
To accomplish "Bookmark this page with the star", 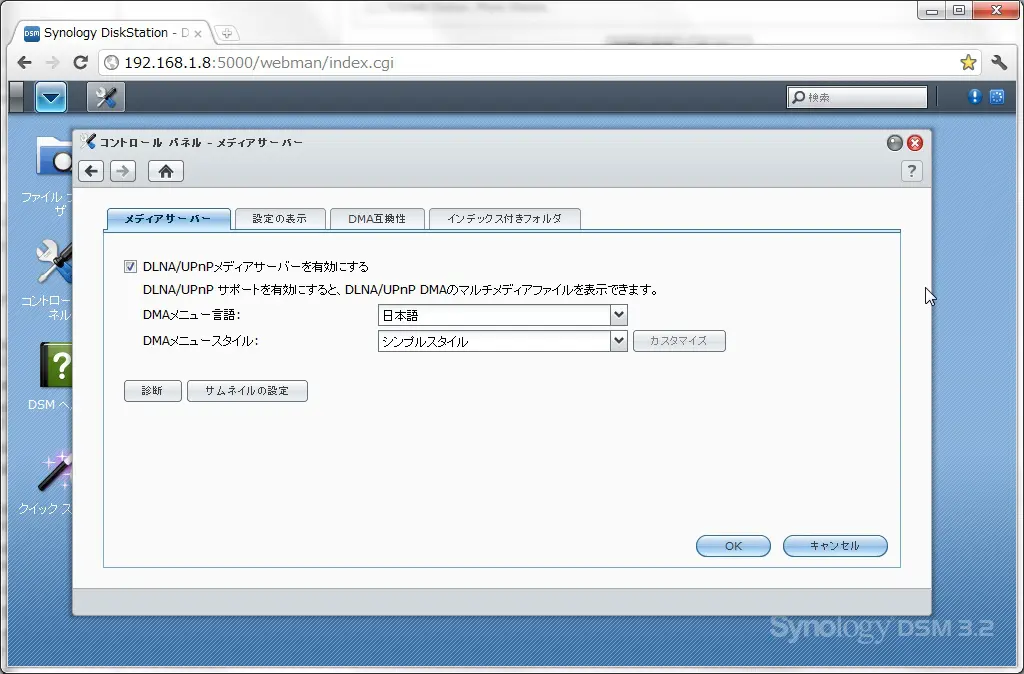I will click(x=968, y=63).
